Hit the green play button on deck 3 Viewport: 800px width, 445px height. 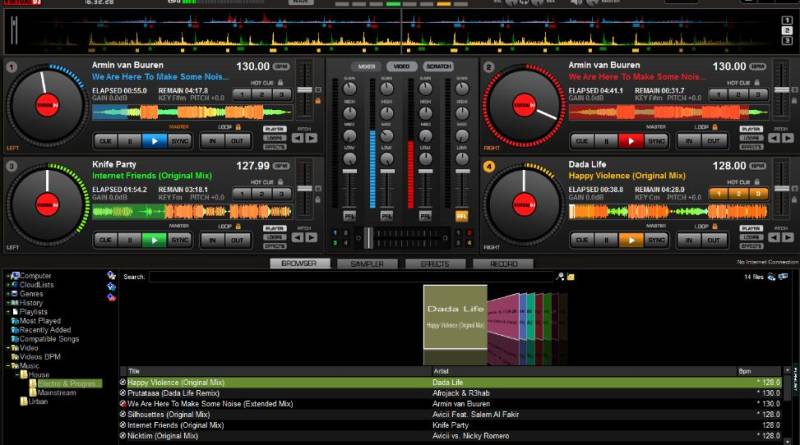[155, 240]
